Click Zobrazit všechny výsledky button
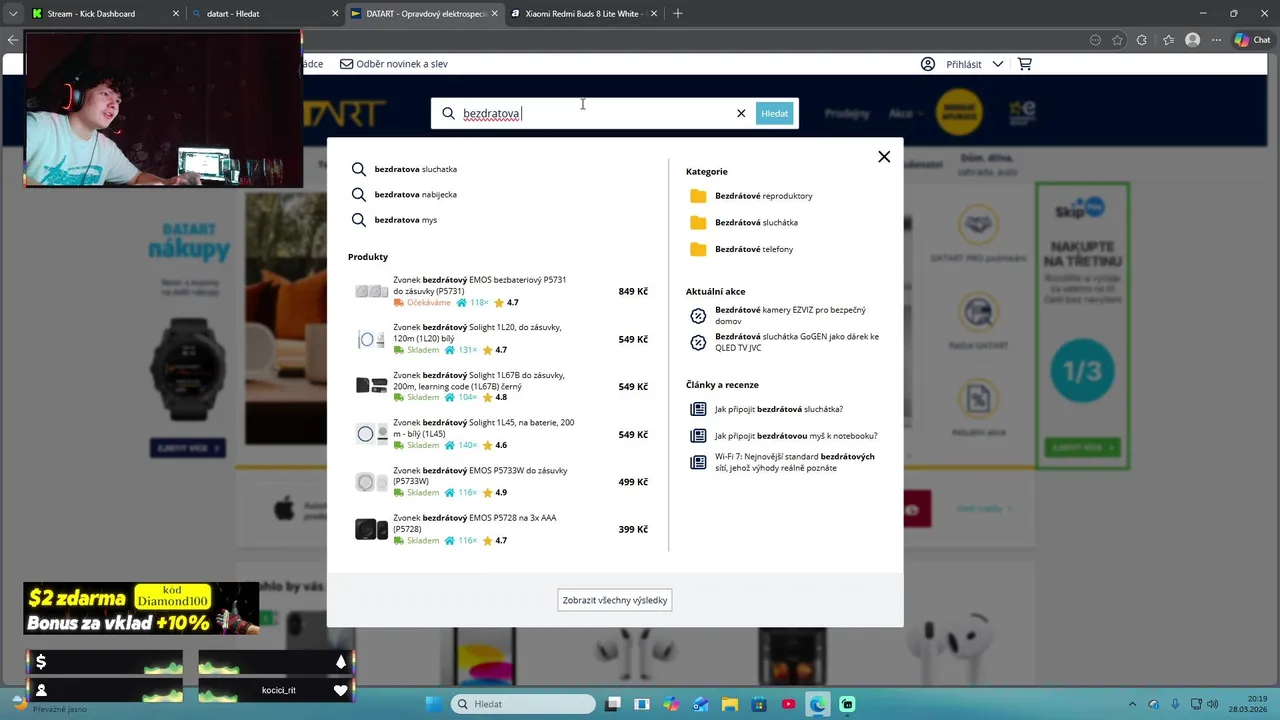The height and width of the screenshot is (720, 1280). (615, 600)
